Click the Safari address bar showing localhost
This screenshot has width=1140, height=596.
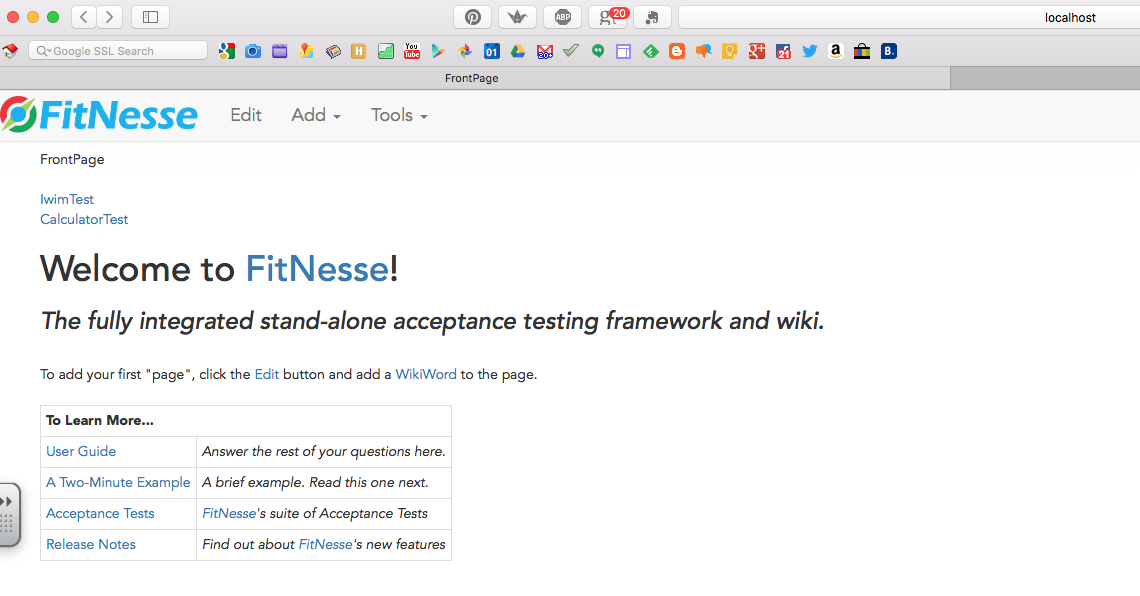pyautogui.click(x=909, y=17)
